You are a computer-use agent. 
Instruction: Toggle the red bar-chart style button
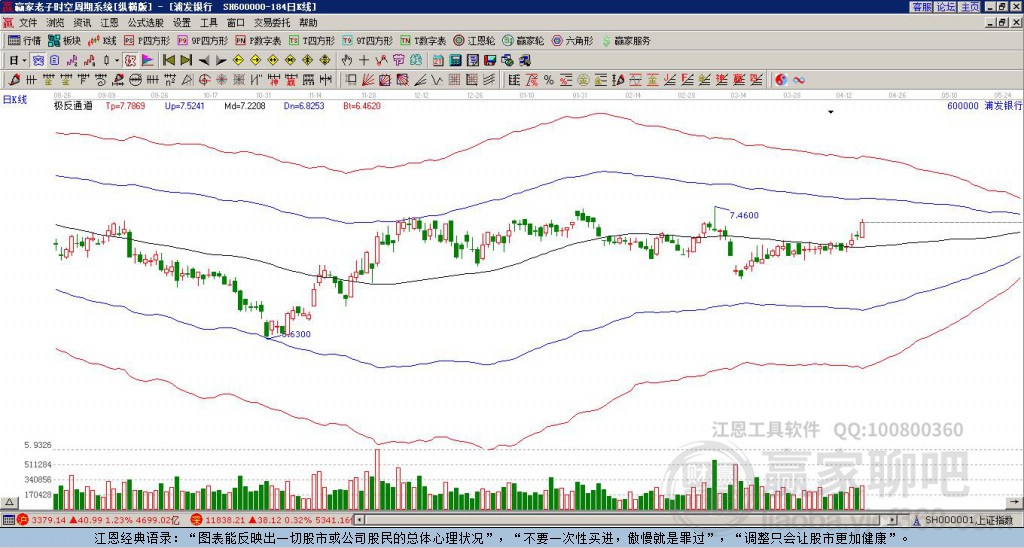tap(89, 61)
